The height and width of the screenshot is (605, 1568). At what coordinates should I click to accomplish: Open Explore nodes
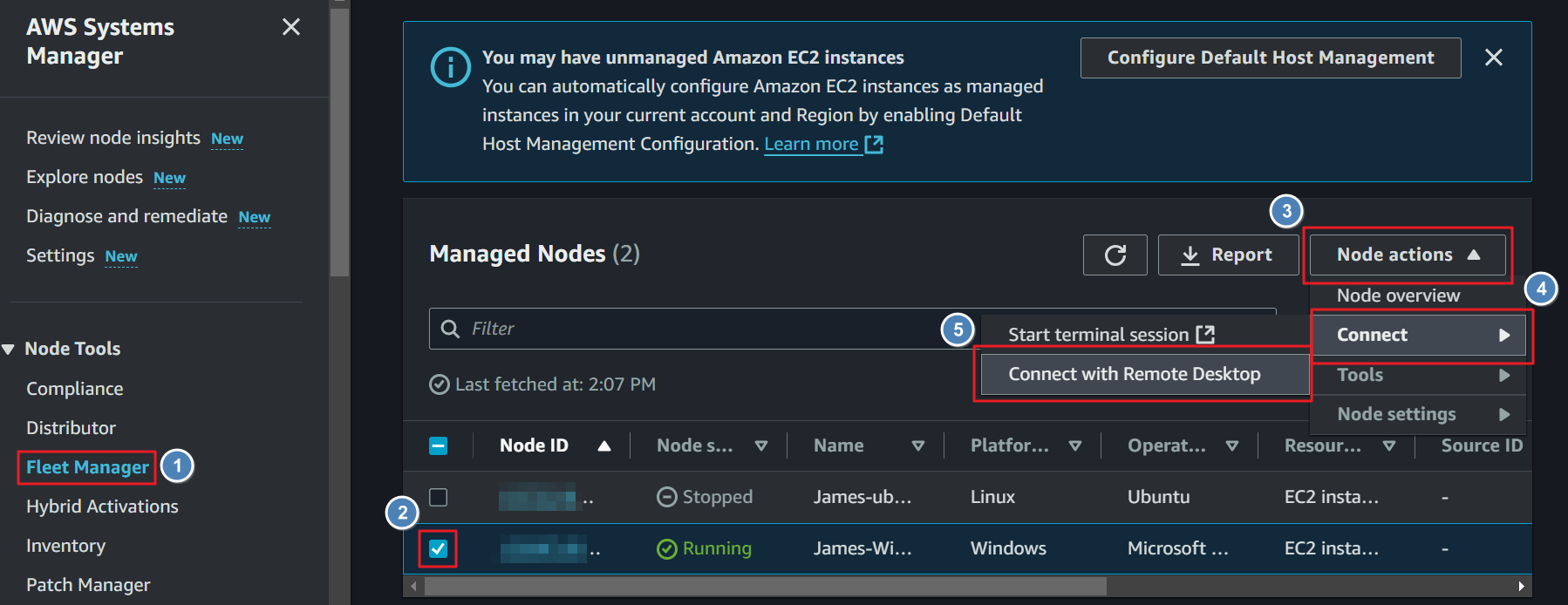[85, 177]
